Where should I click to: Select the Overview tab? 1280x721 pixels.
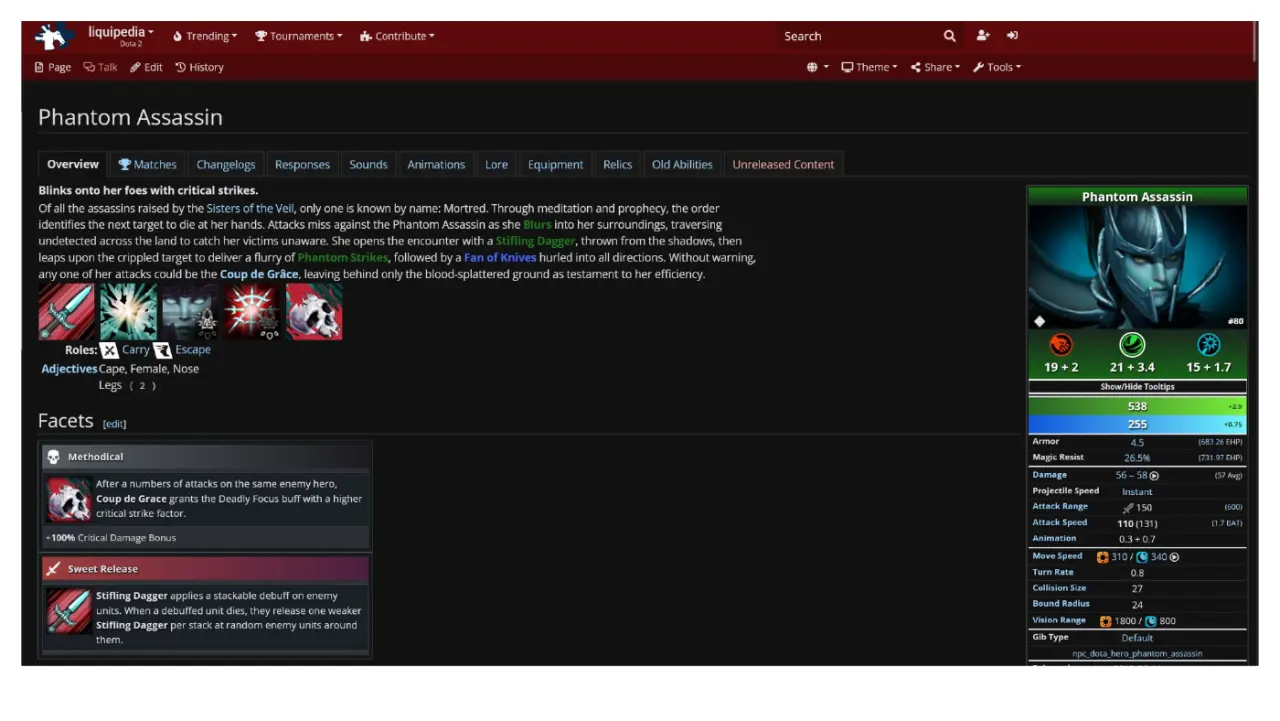pos(73,164)
